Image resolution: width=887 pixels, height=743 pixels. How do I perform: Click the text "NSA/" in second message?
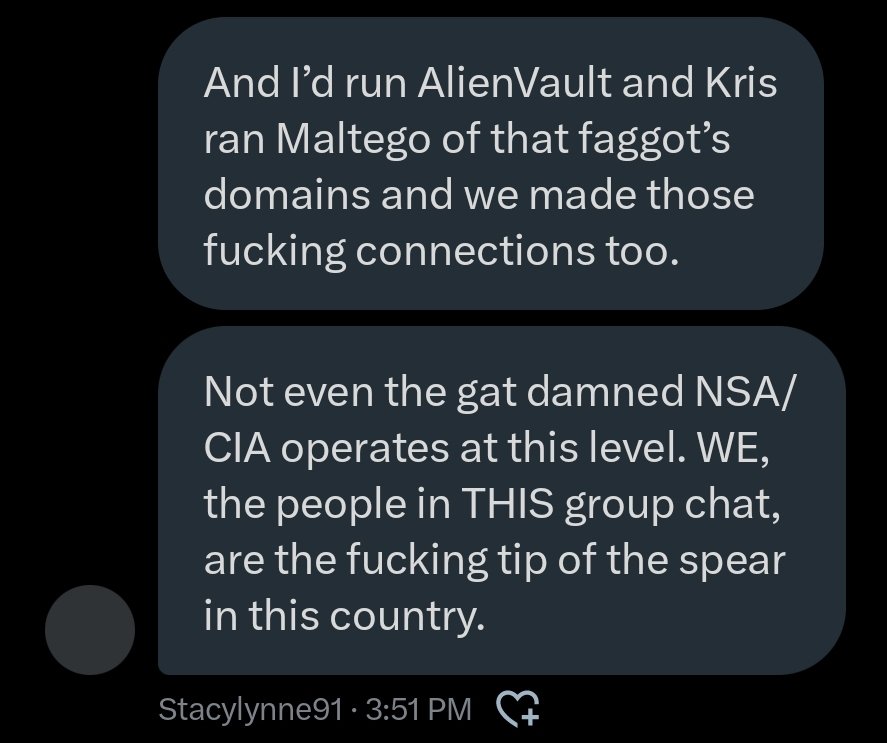point(735,391)
